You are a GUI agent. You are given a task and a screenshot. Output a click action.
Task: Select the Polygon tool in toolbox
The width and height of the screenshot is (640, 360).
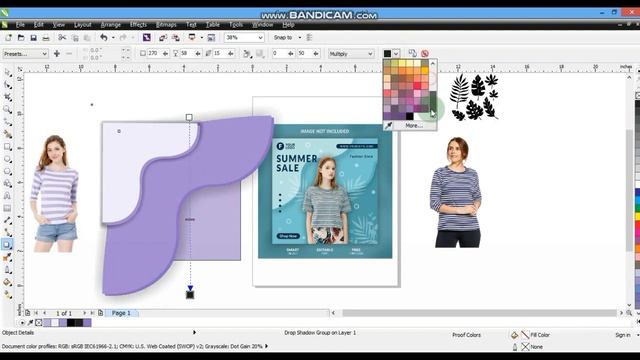click(x=7, y=171)
